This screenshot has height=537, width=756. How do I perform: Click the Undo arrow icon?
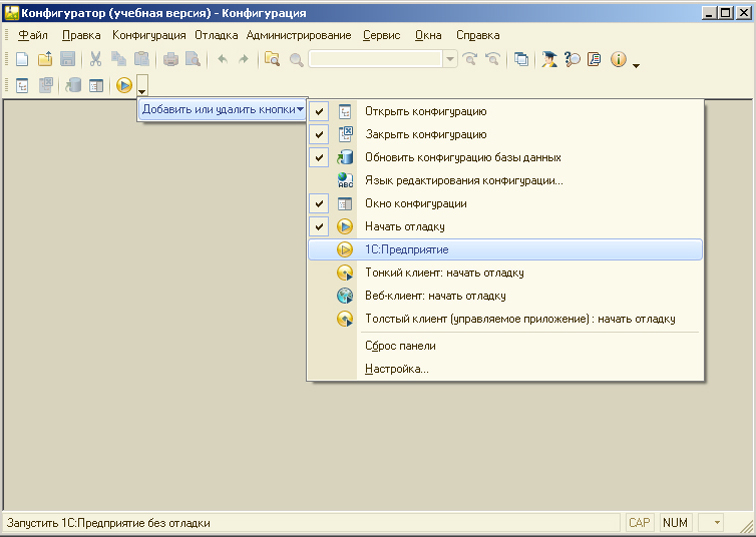coord(222,59)
